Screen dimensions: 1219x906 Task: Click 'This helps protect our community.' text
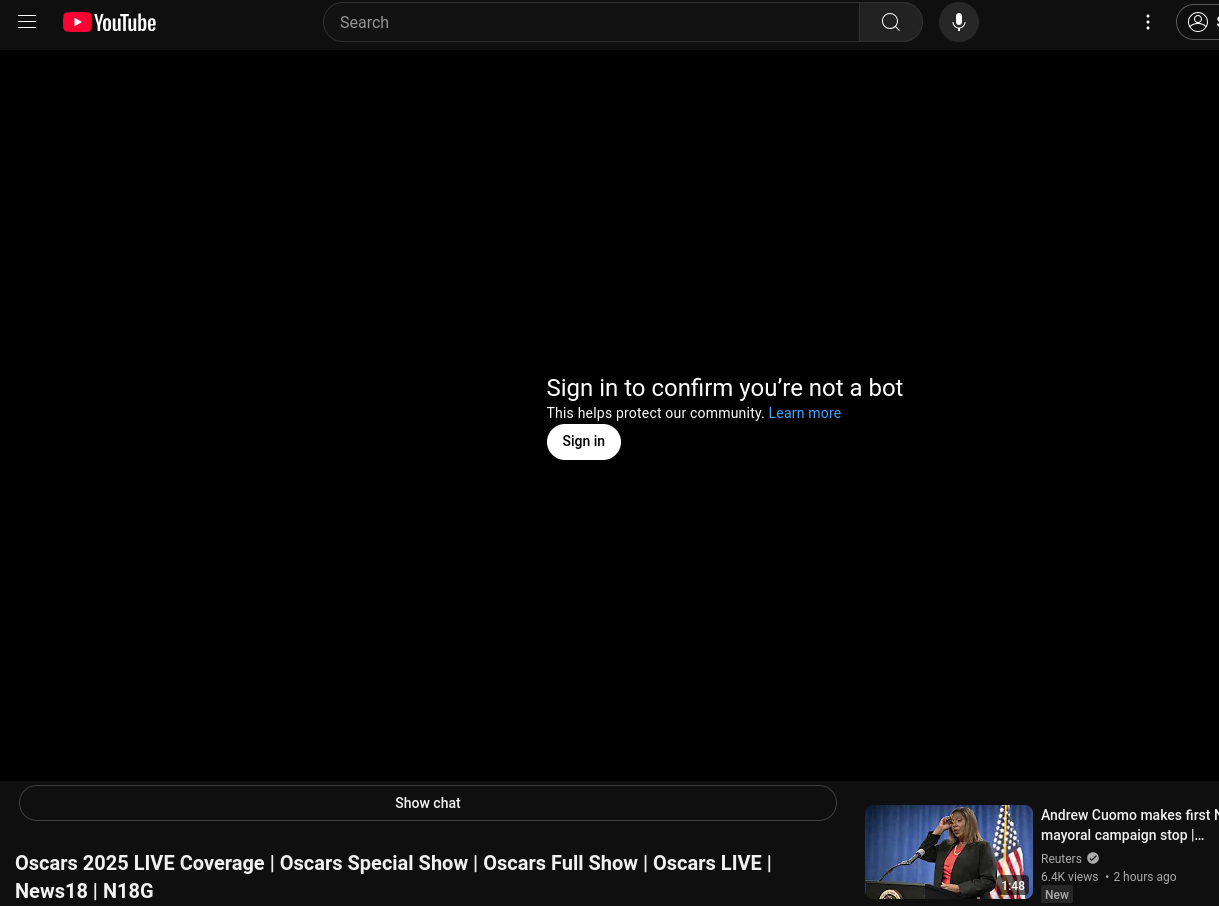point(656,413)
